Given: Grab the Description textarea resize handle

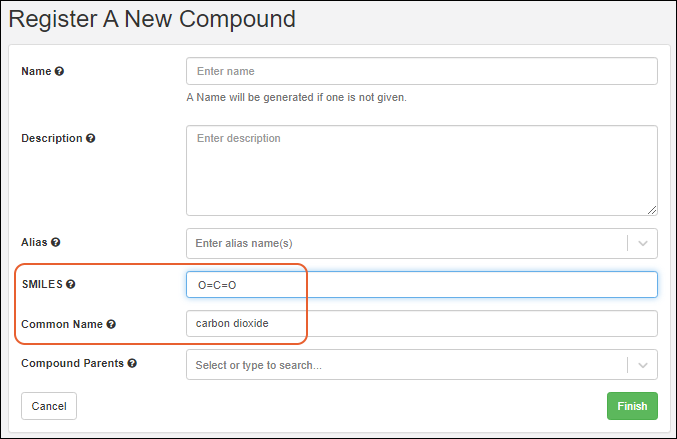Looking at the screenshot, I should point(652,210).
